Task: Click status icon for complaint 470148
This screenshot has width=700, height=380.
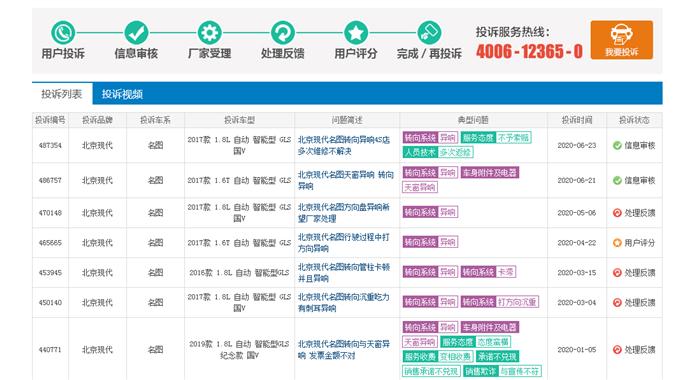Action: coord(617,213)
